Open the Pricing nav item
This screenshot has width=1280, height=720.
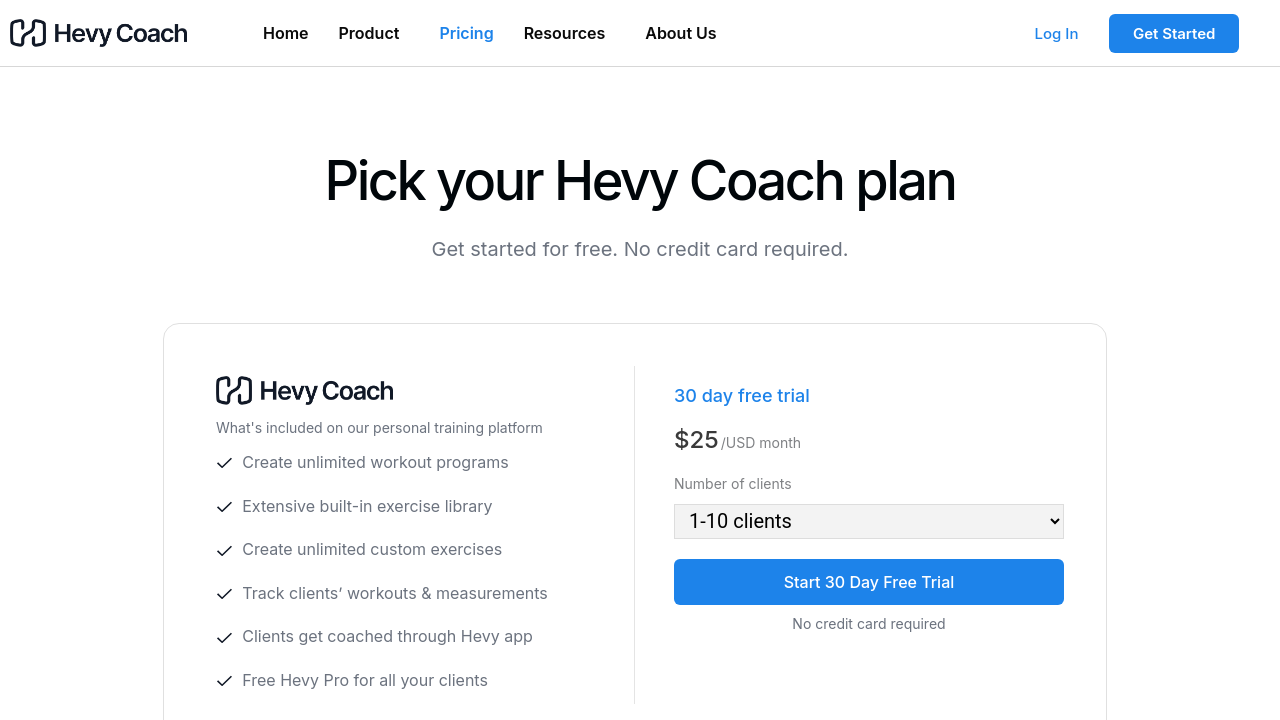tap(466, 33)
